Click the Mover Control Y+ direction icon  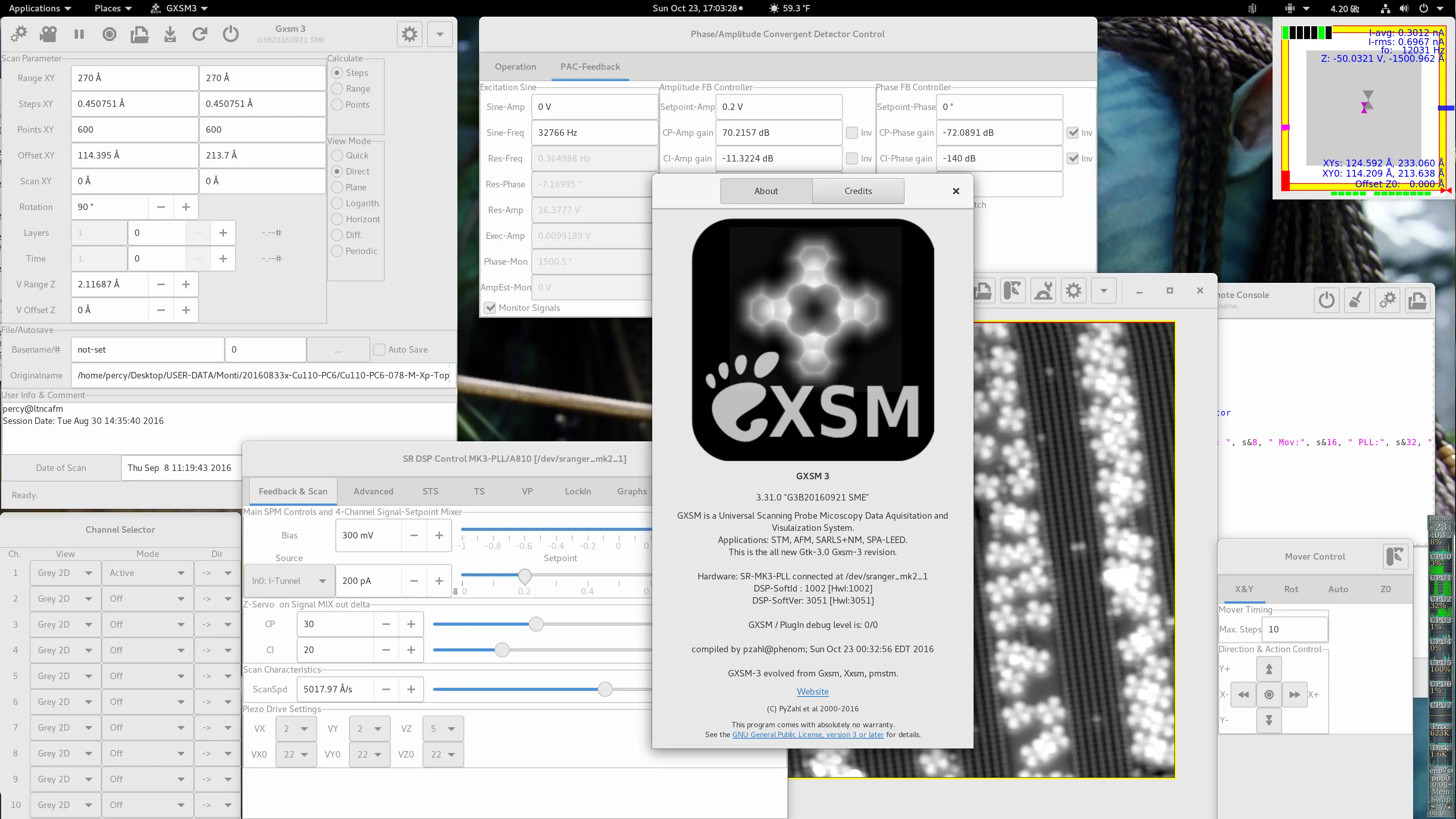tap(1269, 668)
